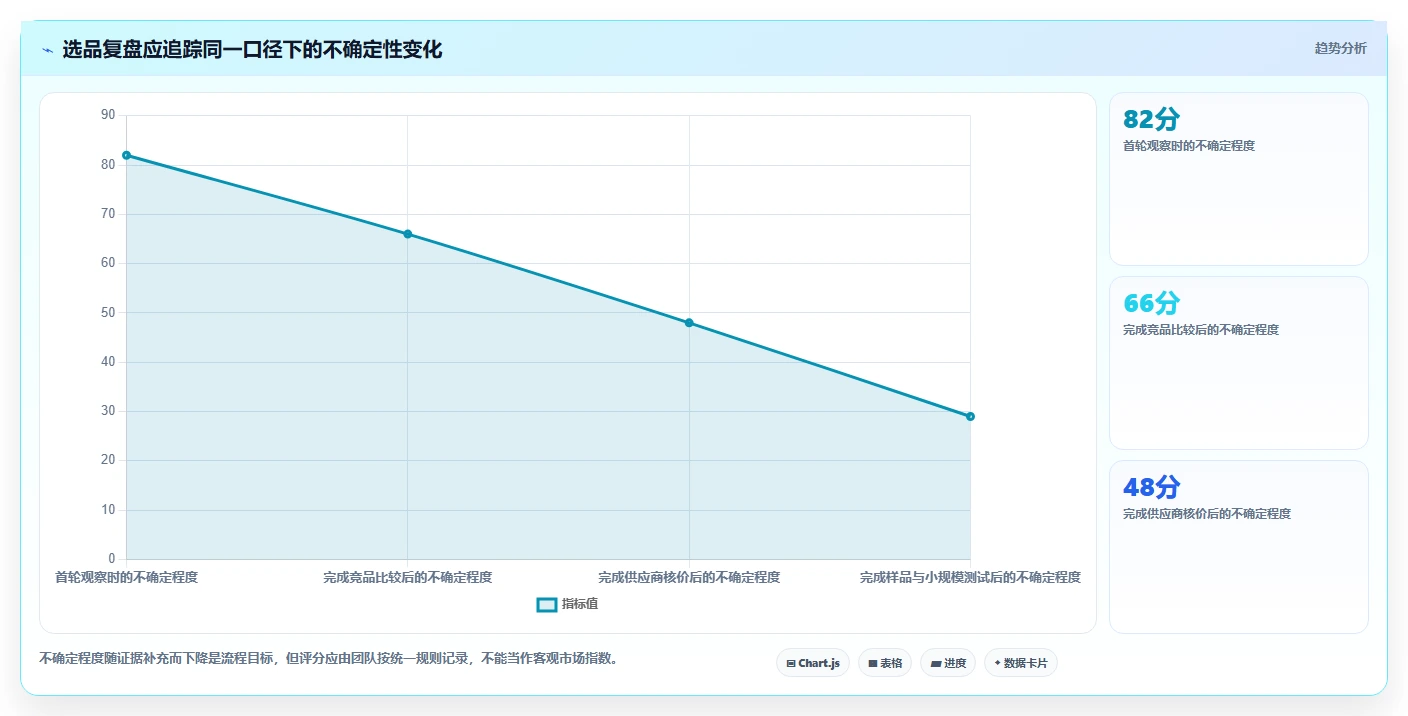This screenshot has width=1408, height=716.
Task: Click the 趋势分析 label in header
Action: (x=1340, y=49)
